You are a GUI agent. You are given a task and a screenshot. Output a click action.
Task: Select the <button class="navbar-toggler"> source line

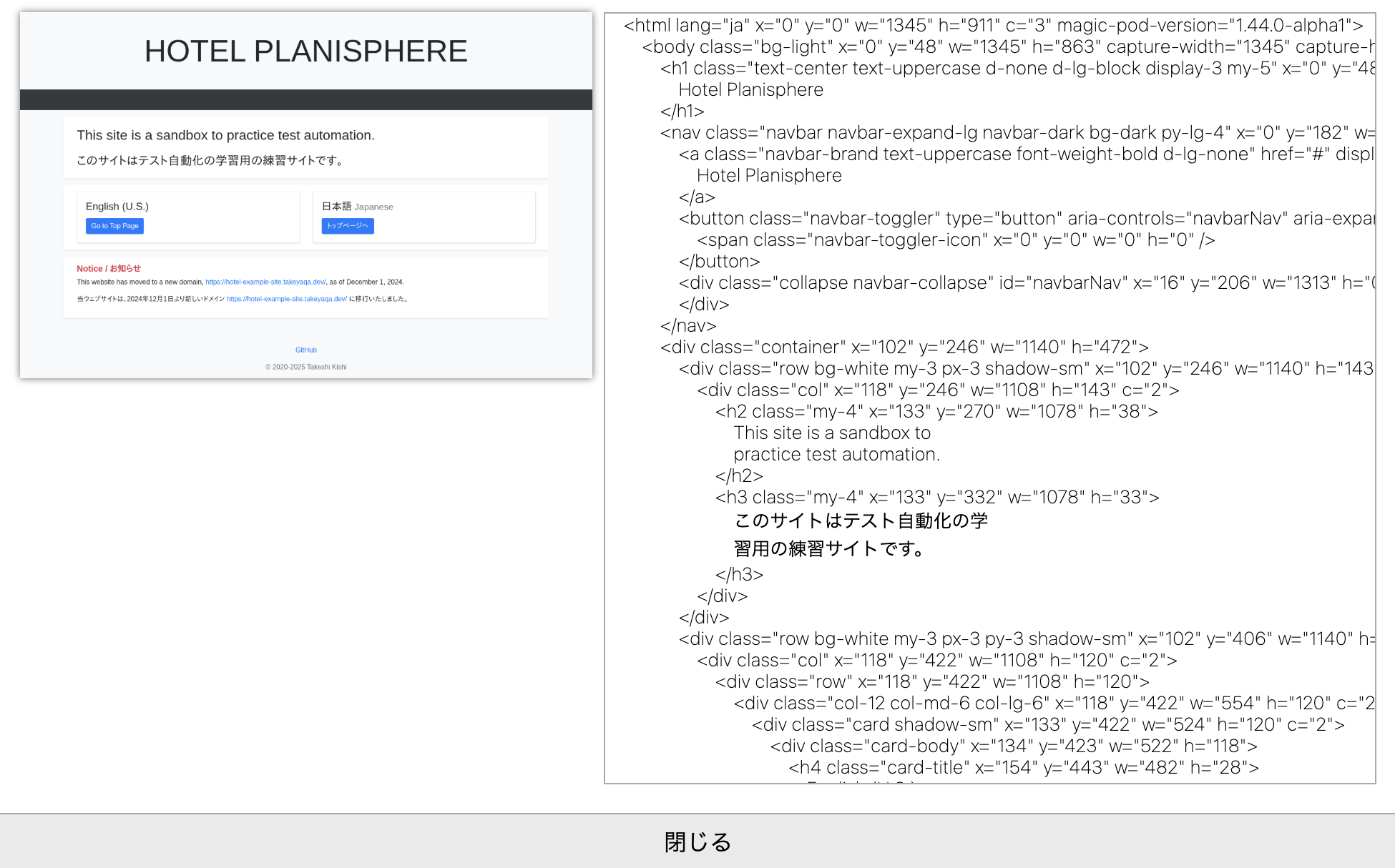1026,219
